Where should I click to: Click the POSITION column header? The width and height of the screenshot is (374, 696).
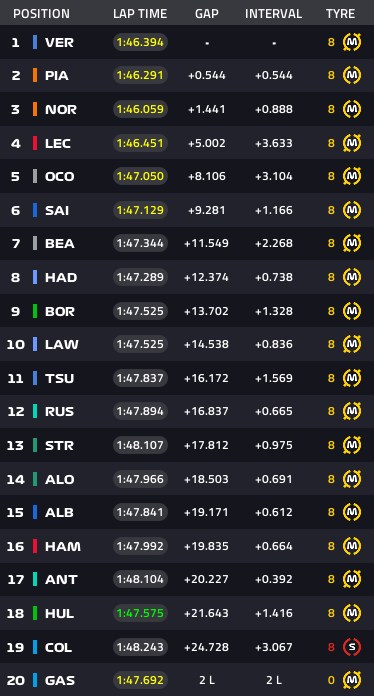click(41, 14)
